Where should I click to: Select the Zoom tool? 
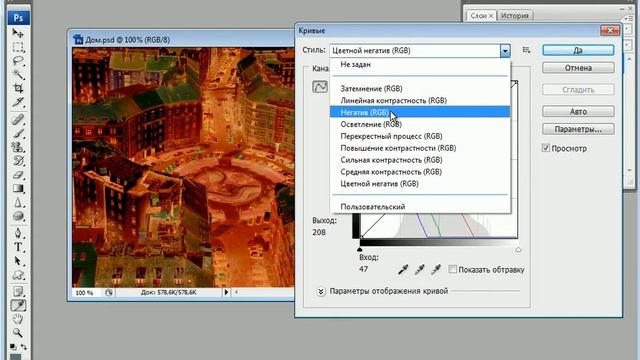click(x=18, y=333)
